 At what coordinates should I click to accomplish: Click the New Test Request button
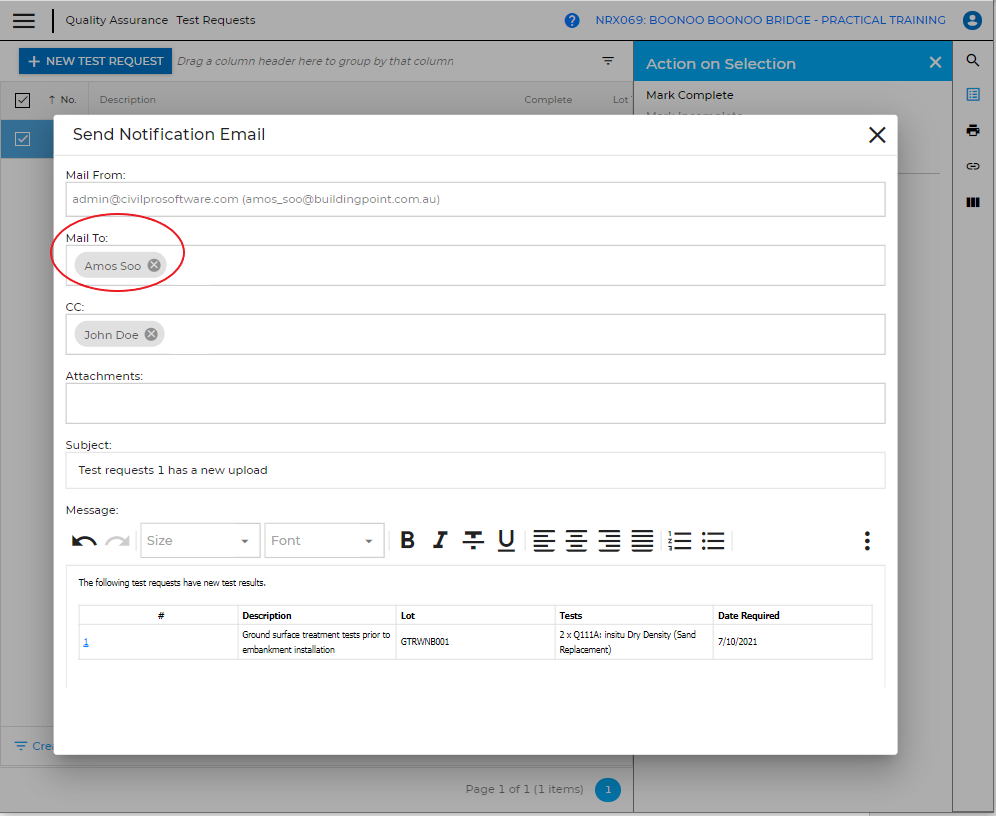[x=95, y=61]
